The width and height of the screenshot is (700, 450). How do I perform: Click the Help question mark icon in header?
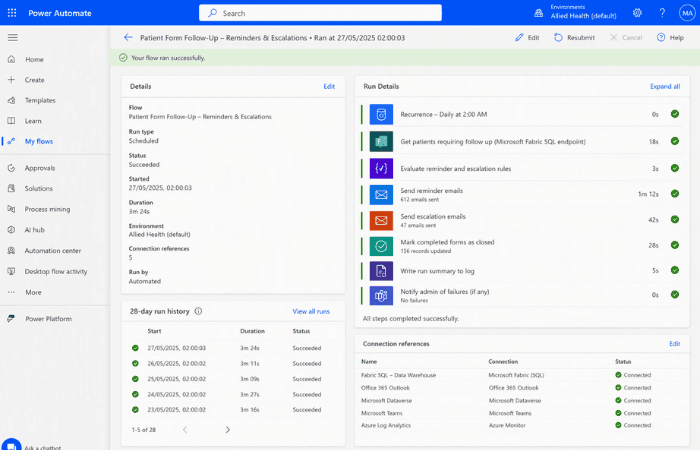(x=662, y=13)
